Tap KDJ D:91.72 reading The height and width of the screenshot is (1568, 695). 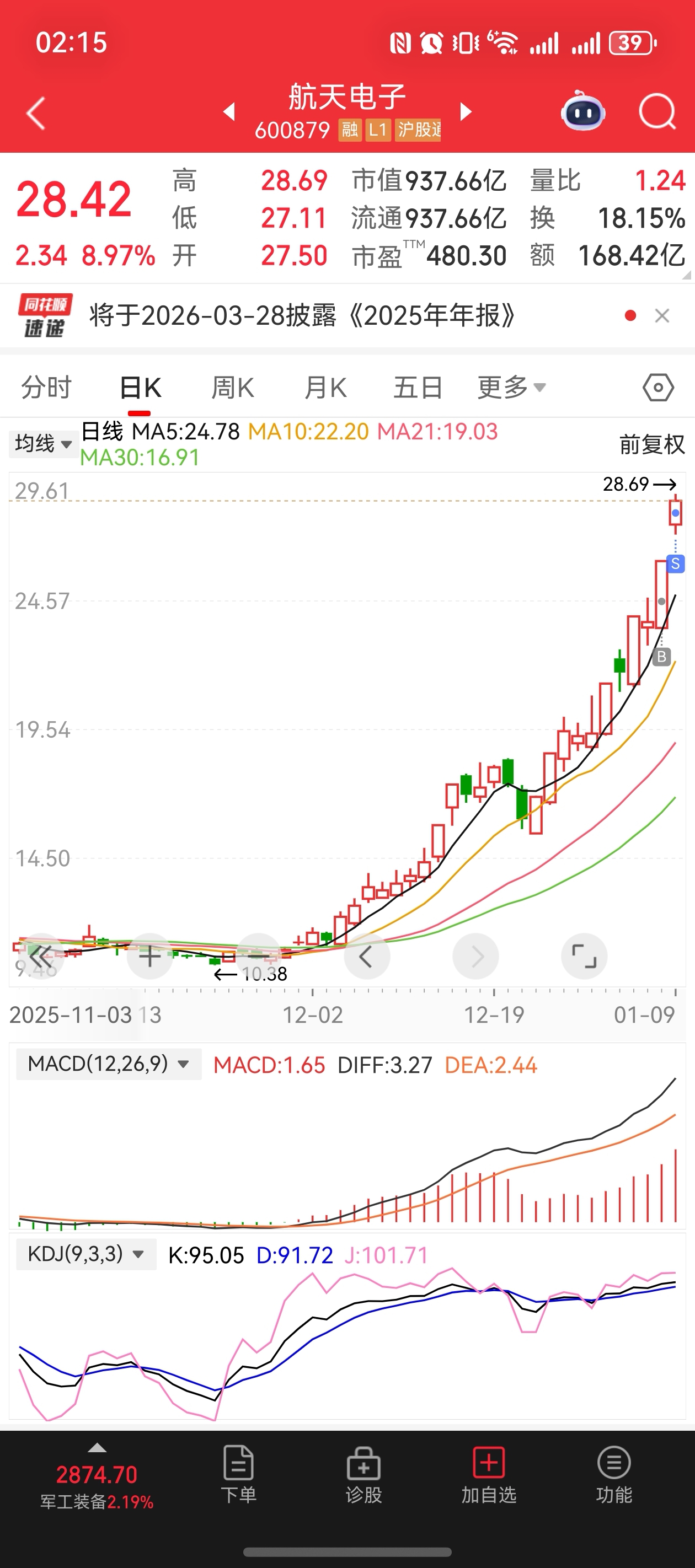[295, 1255]
